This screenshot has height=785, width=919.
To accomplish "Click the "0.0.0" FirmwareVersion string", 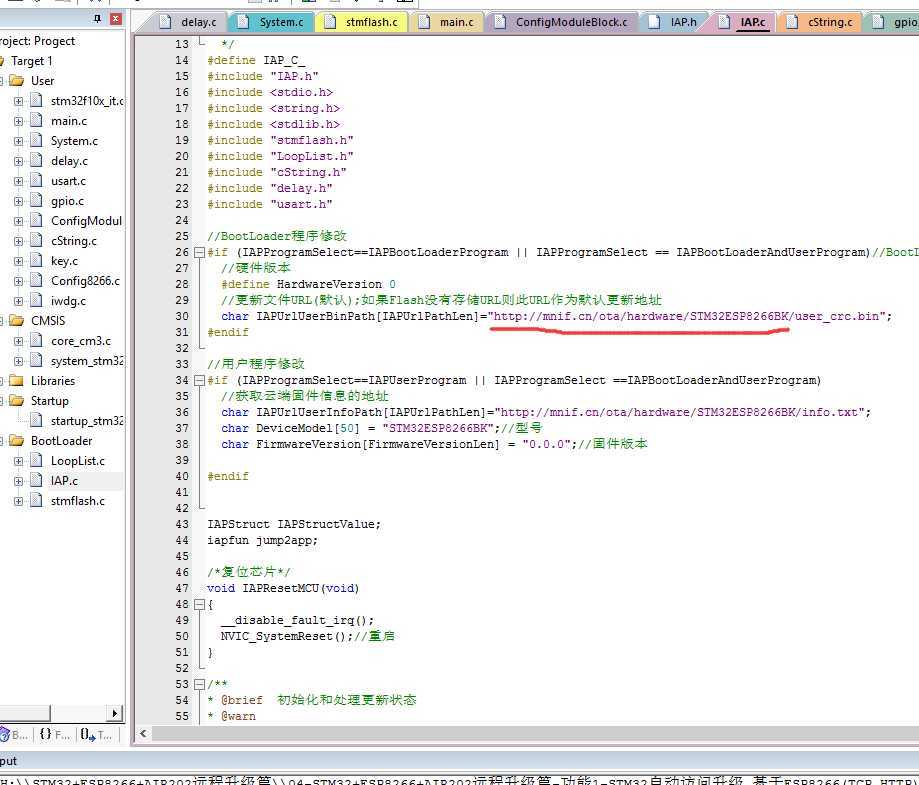I will [x=546, y=444].
